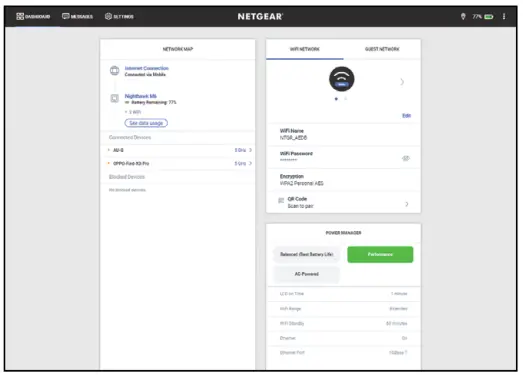This screenshot has height=375, width=523.
Task: Click the WiFi Name value NTGR_AEDB
Action: click(293, 138)
